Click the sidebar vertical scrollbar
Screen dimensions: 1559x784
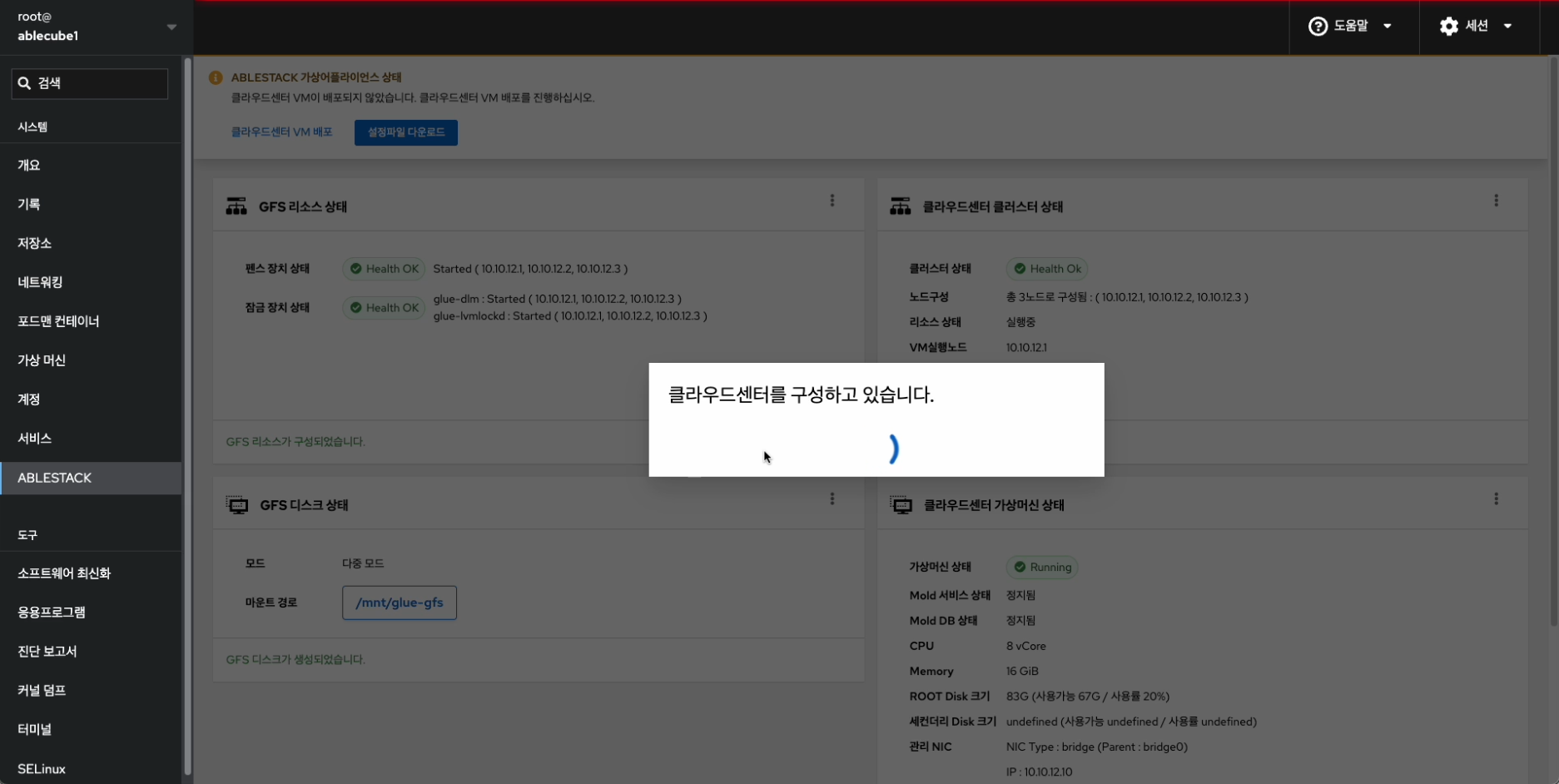click(x=187, y=416)
